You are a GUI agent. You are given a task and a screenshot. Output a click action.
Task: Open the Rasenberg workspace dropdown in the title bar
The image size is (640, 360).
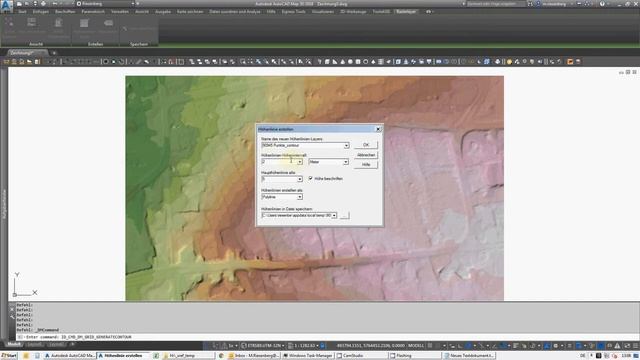pos(105,4)
